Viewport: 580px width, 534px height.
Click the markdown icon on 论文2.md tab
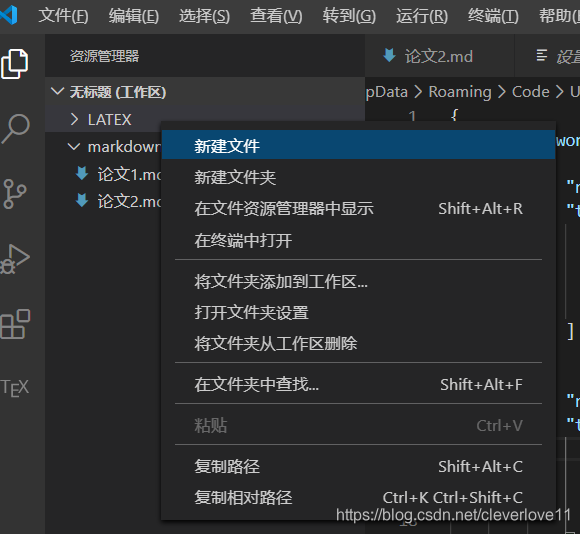pos(389,55)
